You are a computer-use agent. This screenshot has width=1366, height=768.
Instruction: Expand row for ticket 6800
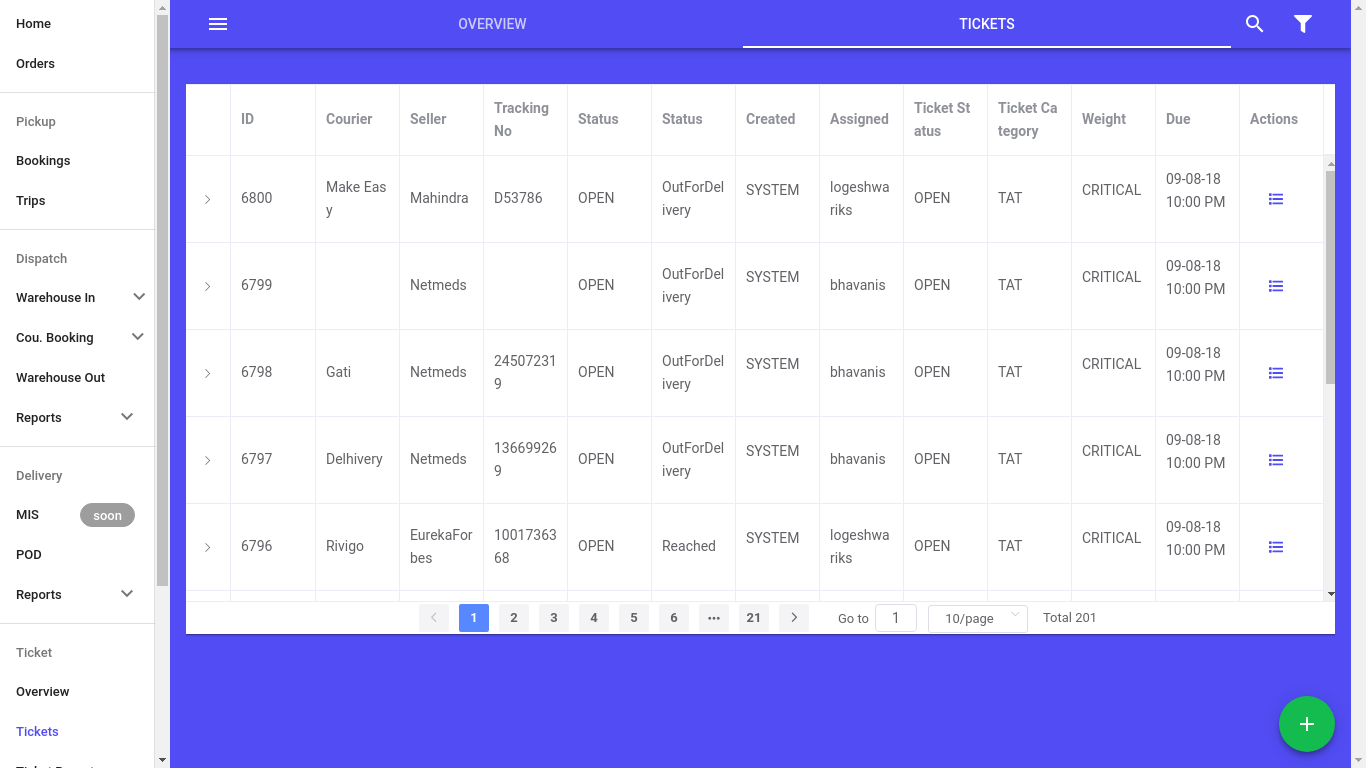(208, 199)
